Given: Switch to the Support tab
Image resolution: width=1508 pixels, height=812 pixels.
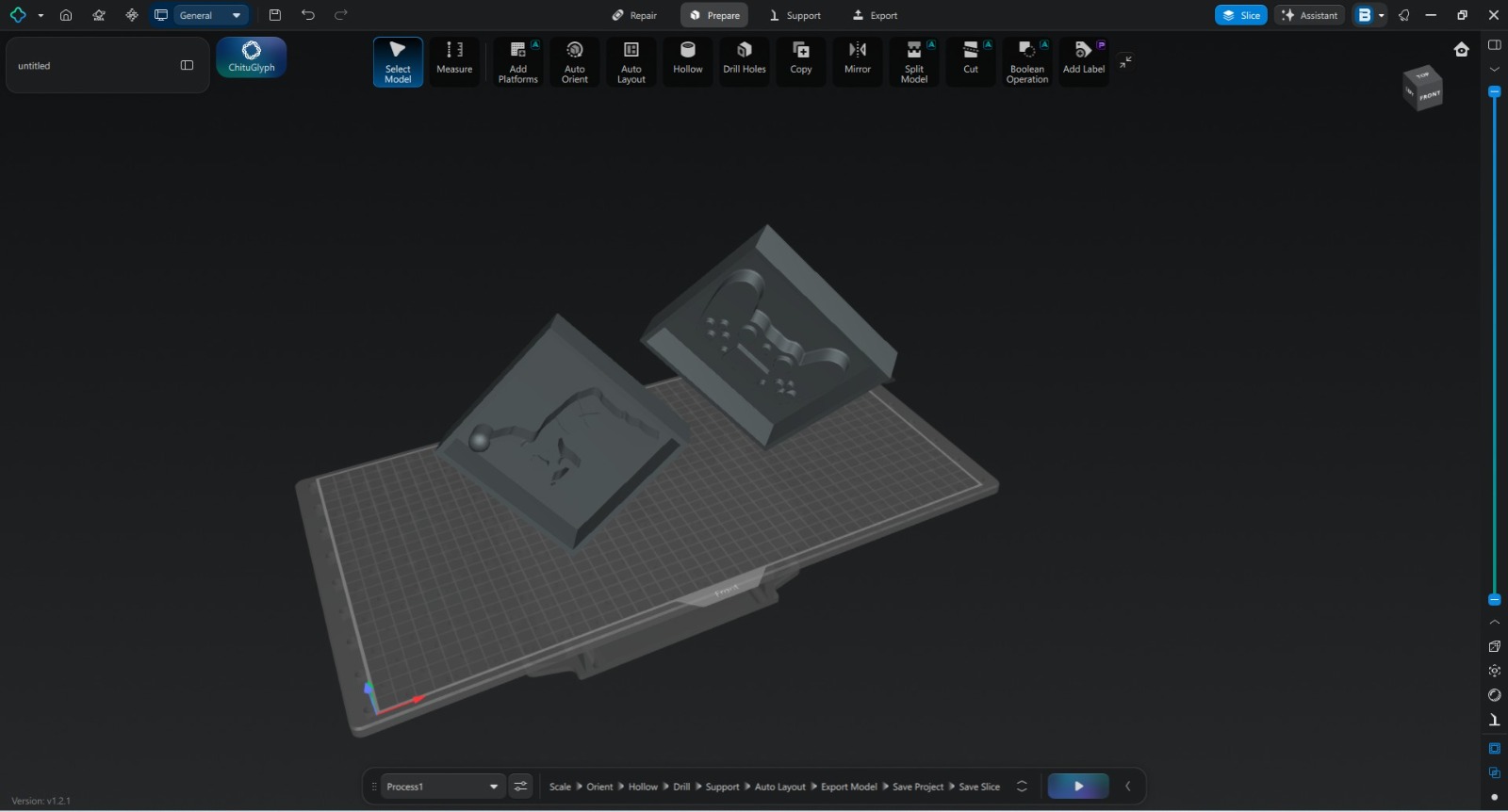Looking at the screenshot, I should click(795, 15).
